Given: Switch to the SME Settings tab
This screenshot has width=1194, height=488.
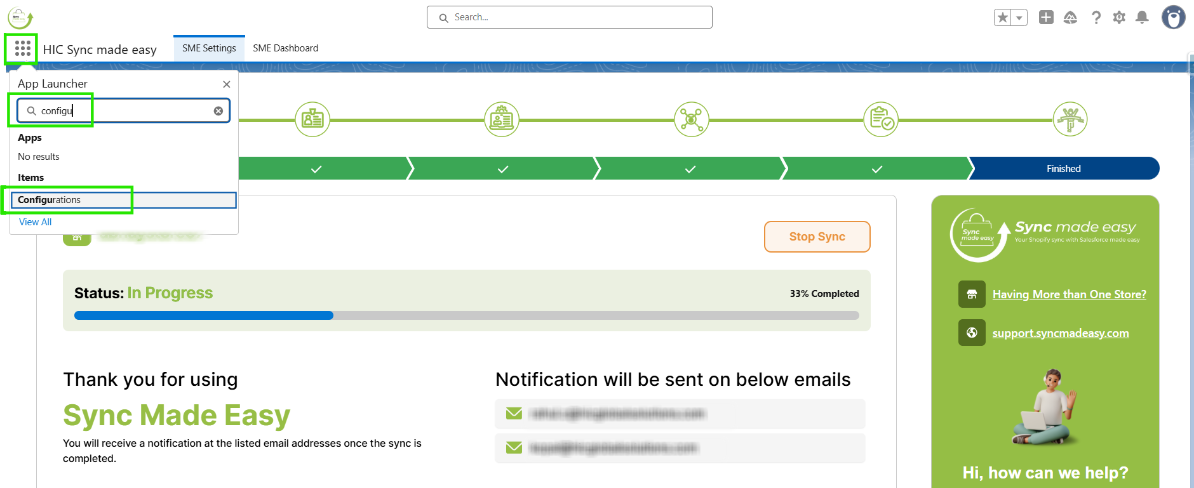Looking at the screenshot, I should [209, 48].
